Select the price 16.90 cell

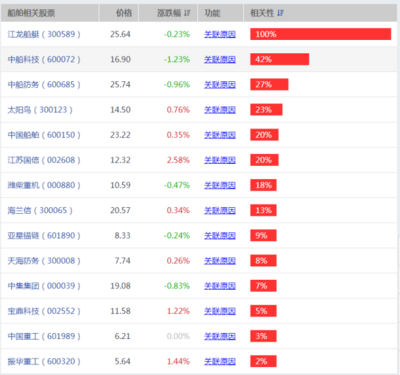tap(120, 59)
